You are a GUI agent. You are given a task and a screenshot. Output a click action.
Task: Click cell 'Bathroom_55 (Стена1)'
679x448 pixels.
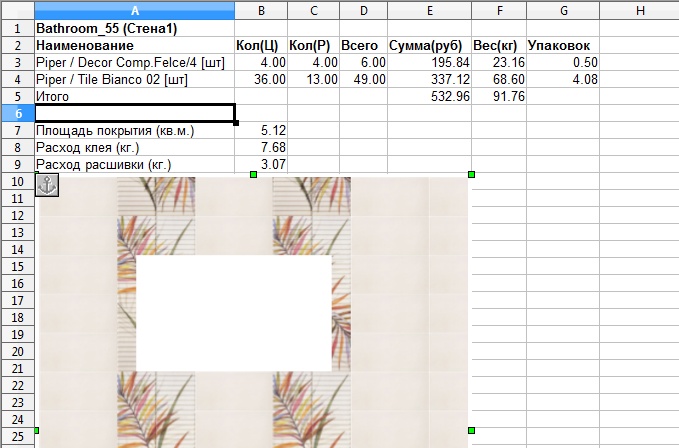tap(135, 29)
